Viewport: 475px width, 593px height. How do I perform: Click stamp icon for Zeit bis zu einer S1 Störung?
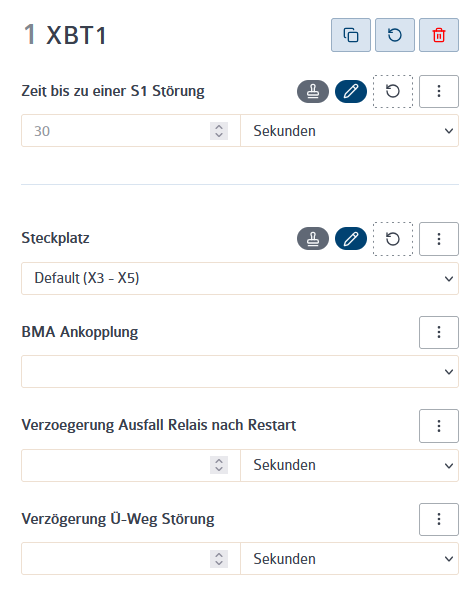(x=313, y=92)
